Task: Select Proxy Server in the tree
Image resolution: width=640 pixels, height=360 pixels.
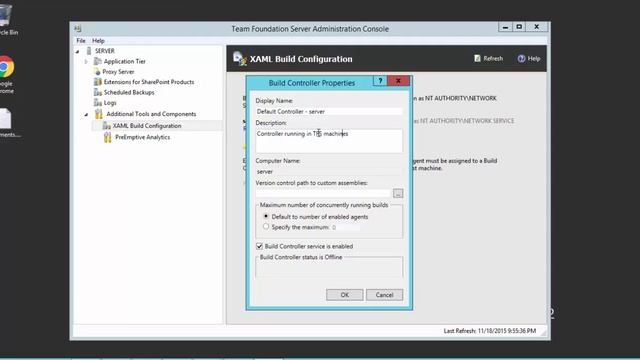Action: [x=118, y=72]
